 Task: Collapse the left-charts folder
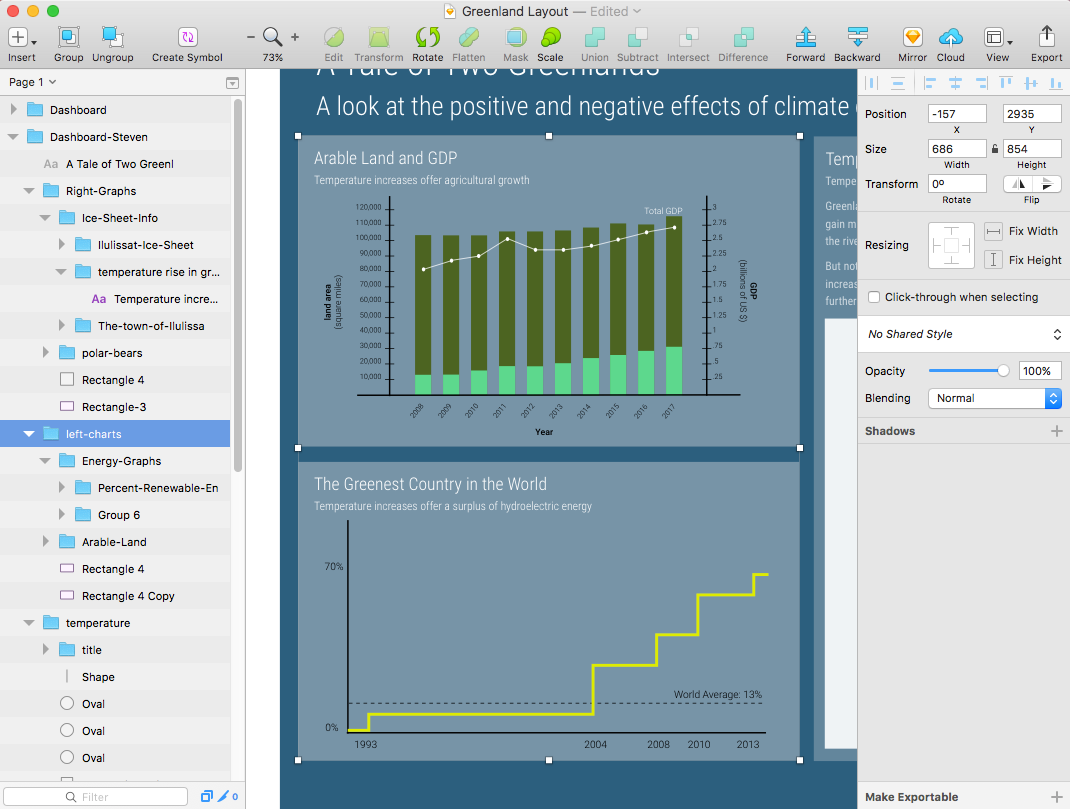pos(29,434)
